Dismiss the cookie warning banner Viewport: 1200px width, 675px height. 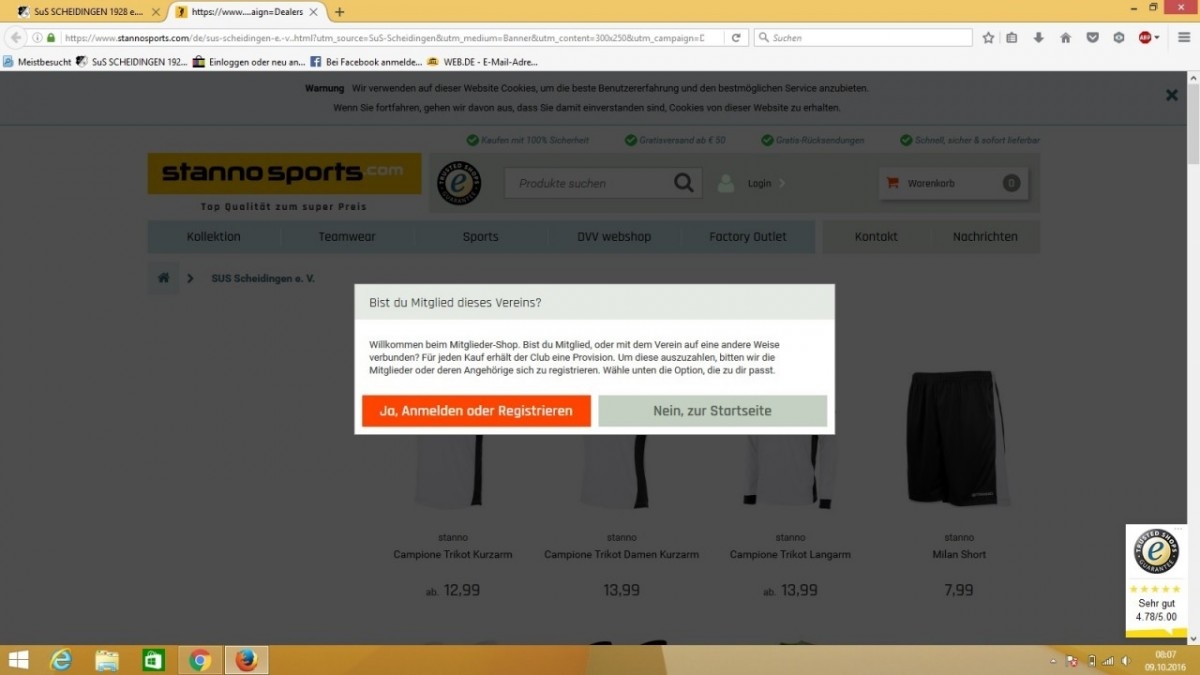[1171, 95]
